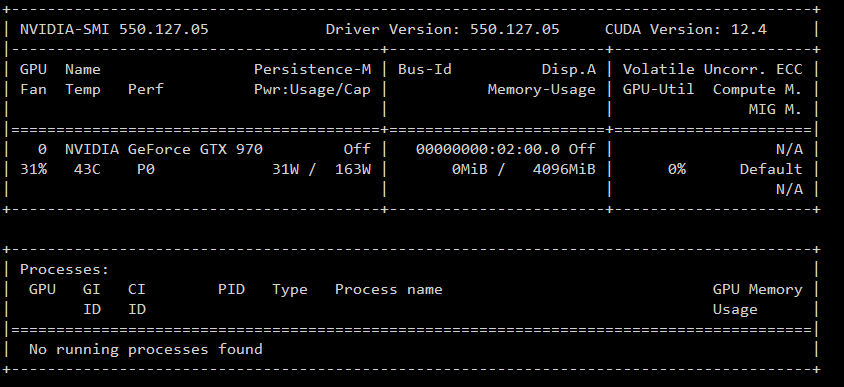This screenshot has height=387, width=844.
Task: Click the Persistence-M column header
Action: 312,69
